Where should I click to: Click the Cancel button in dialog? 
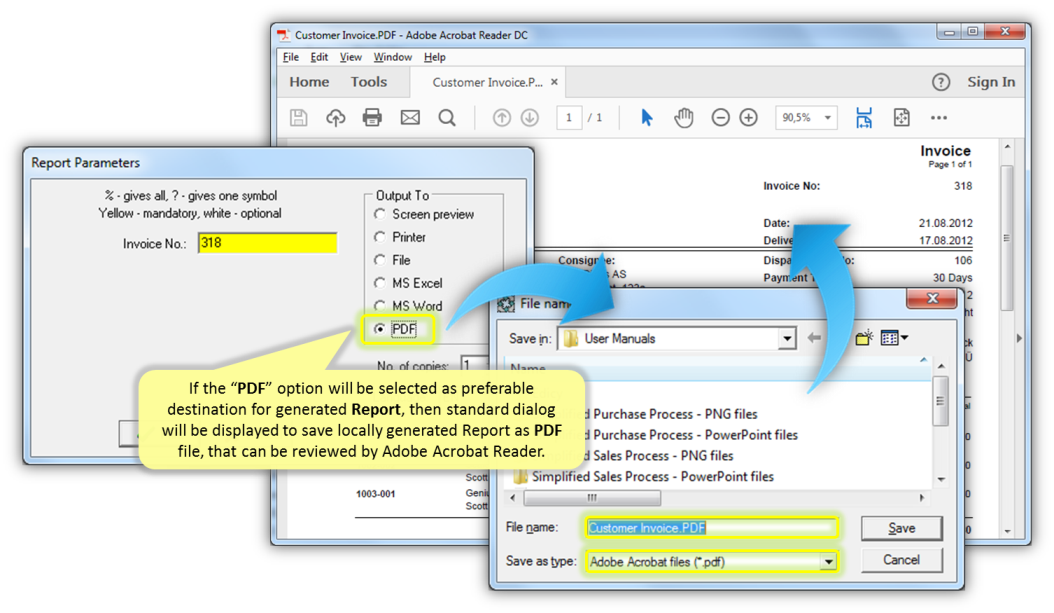901,560
